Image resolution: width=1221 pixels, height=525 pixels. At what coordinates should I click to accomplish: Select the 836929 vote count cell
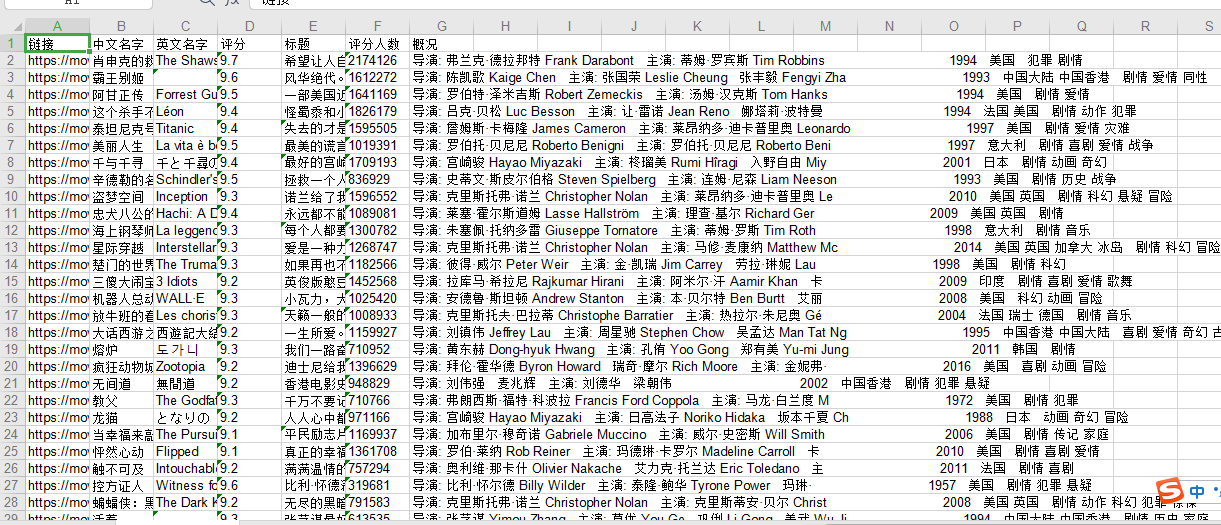pyautogui.click(x=378, y=179)
